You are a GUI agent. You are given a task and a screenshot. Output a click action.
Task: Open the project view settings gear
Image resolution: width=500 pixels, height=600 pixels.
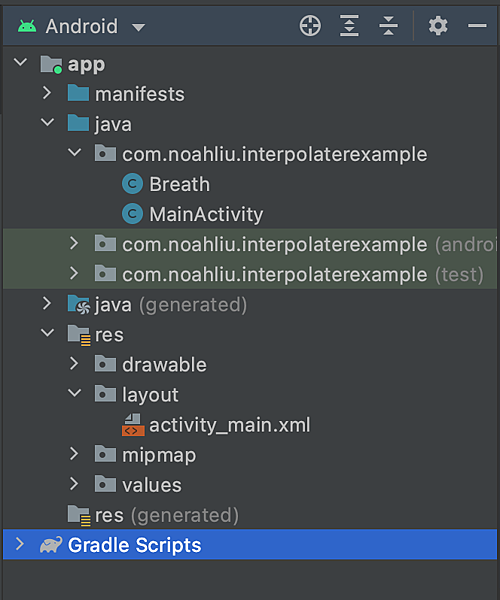[438, 26]
